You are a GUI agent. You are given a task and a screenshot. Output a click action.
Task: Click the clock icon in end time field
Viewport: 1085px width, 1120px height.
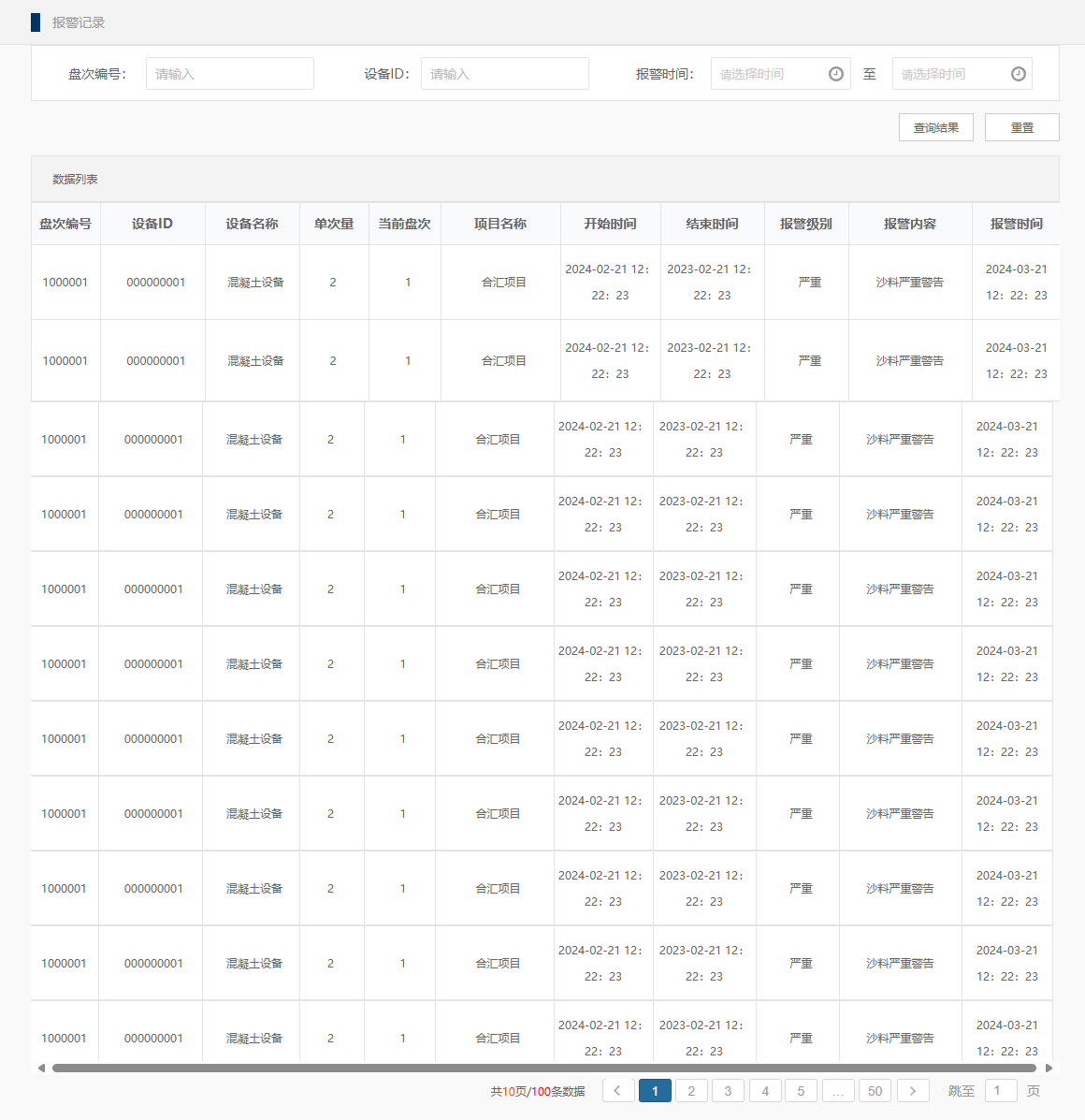point(1019,74)
